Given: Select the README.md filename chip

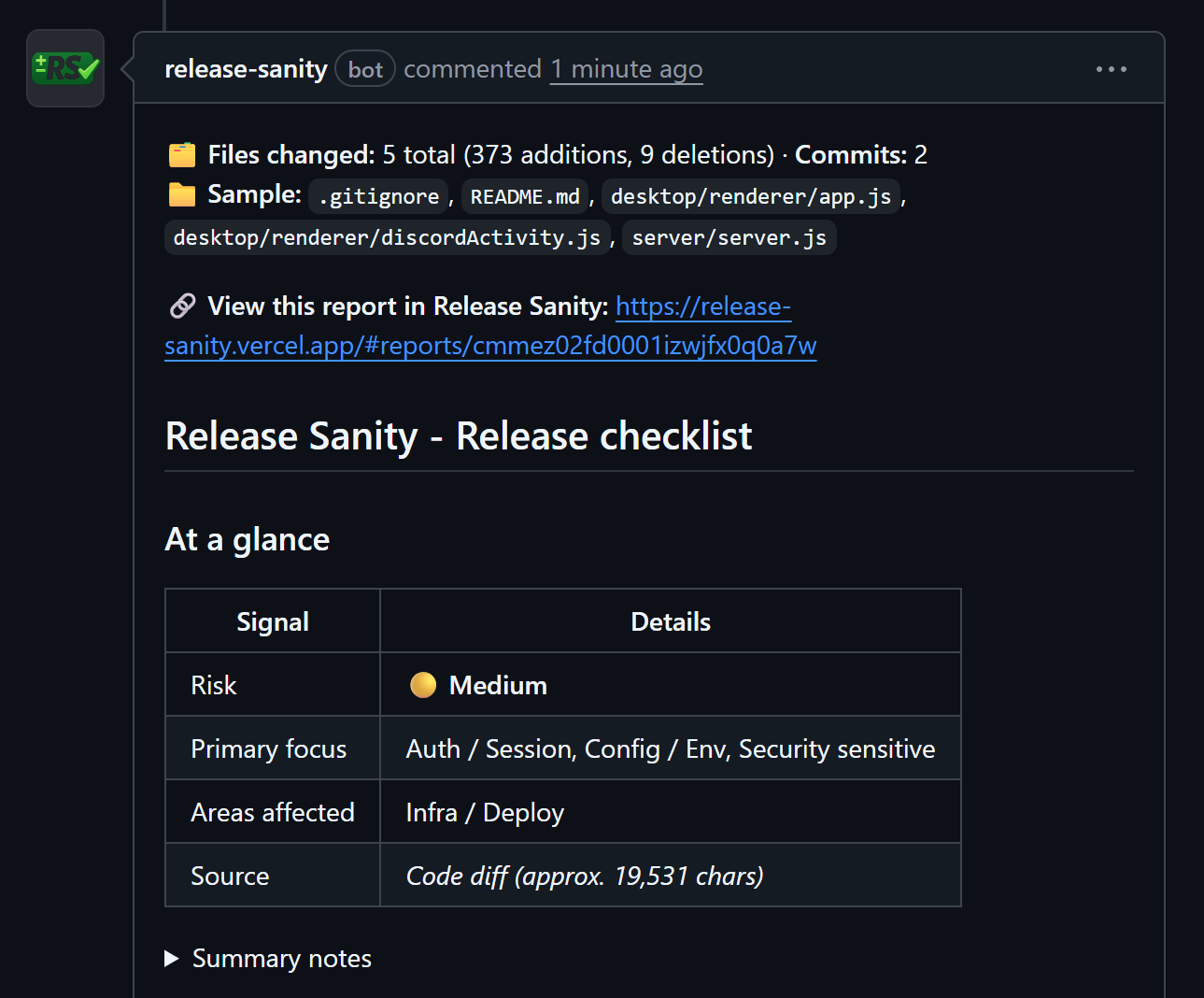Looking at the screenshot, I should (525, 195).
